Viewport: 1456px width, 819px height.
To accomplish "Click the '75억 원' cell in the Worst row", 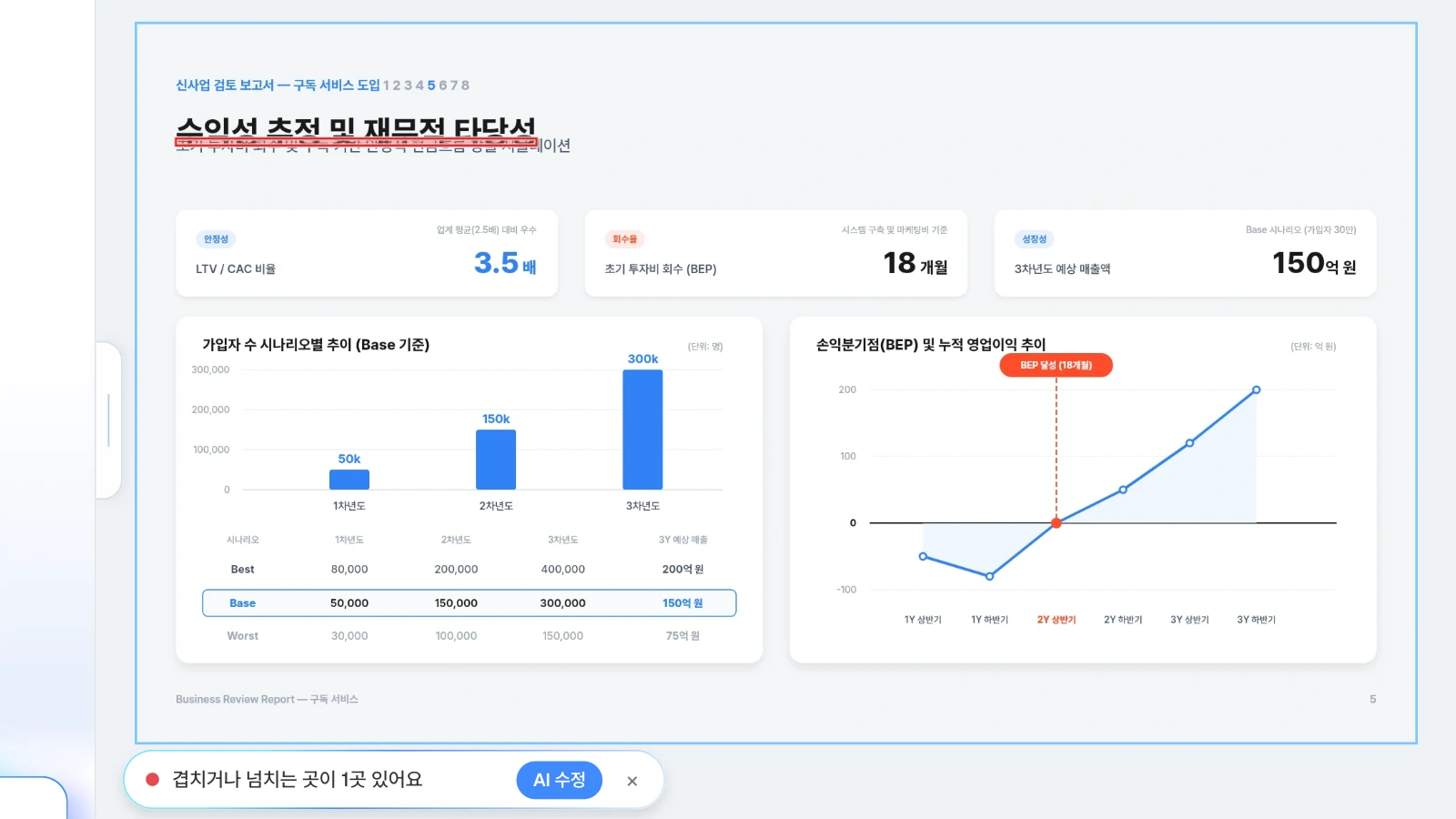I will [682, 636].
